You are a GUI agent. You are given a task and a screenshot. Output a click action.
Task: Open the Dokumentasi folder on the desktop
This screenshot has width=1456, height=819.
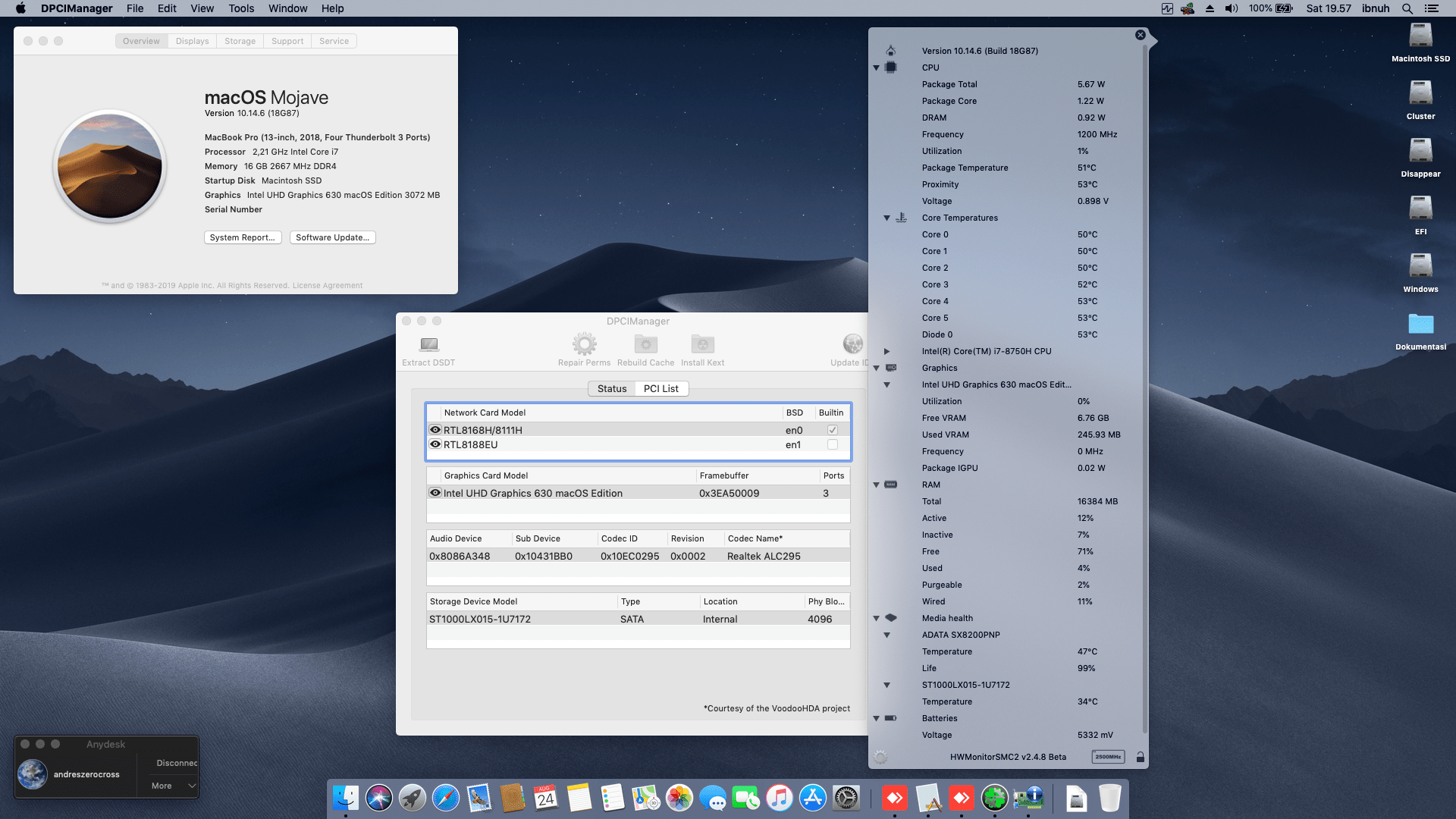pos(1420,324)
